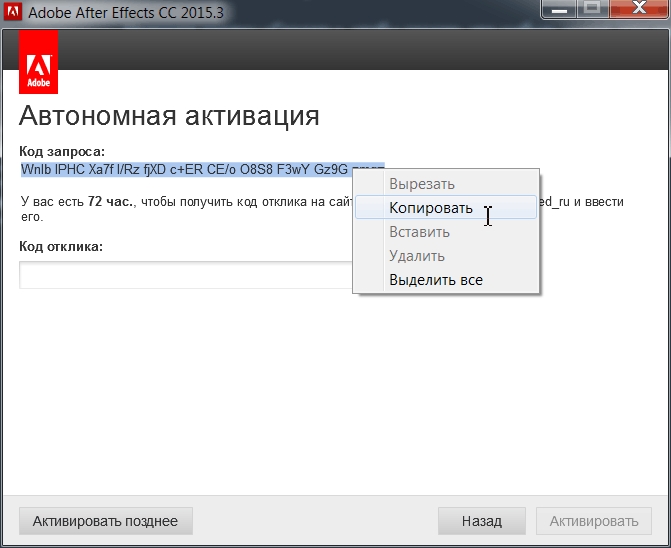The height and width of the screenshot is (548, 671).
Task: Close the Adobe After Effects window
Action: [639, 9]
